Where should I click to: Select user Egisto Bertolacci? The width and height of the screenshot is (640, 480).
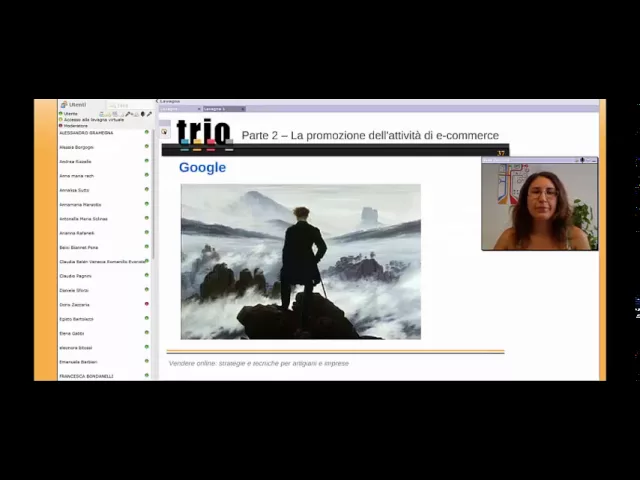pos(76,319)
